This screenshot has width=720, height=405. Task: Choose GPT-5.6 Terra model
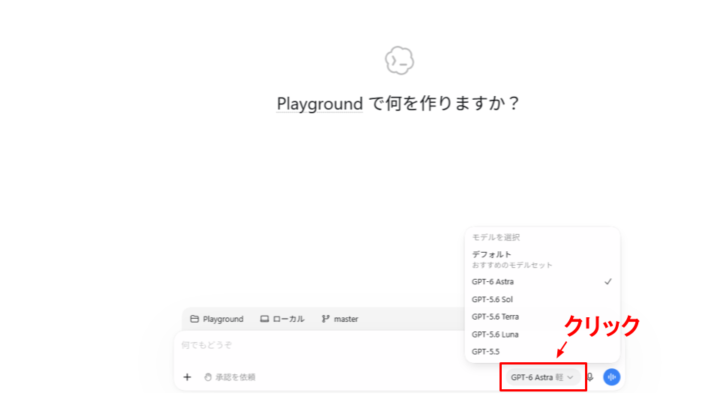[x=542, y=317]
